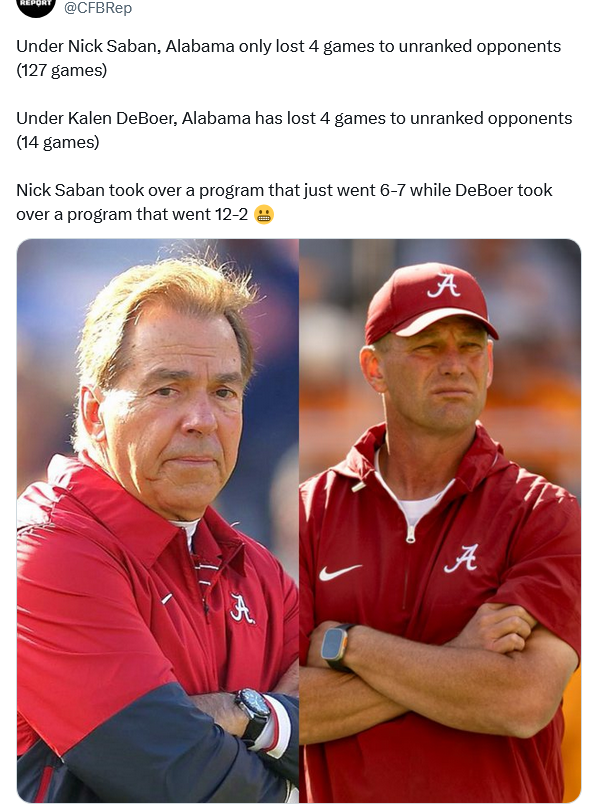Click the Alabama script A on DeBoer's jacket
598x806 pixels.
pos(461,559)
